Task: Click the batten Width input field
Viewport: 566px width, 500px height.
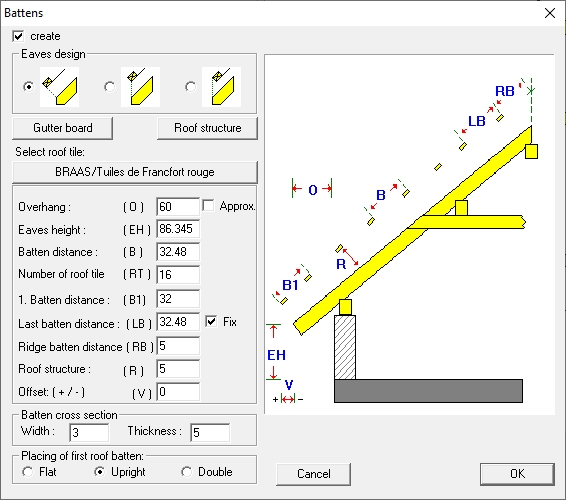Action: click(x=89, y=432)
